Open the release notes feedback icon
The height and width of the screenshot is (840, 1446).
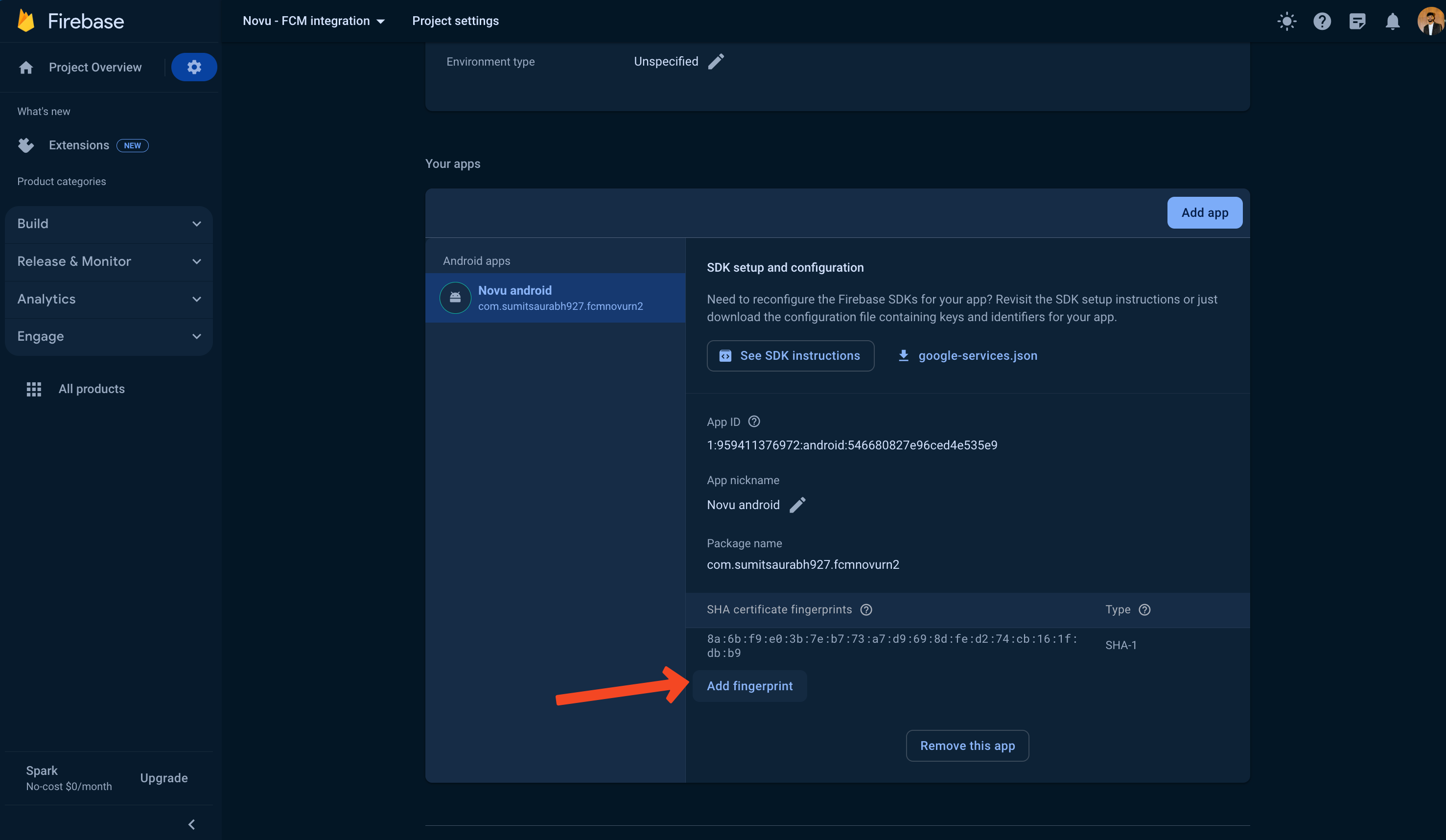pyautogui.click(x=1357, y=21)
